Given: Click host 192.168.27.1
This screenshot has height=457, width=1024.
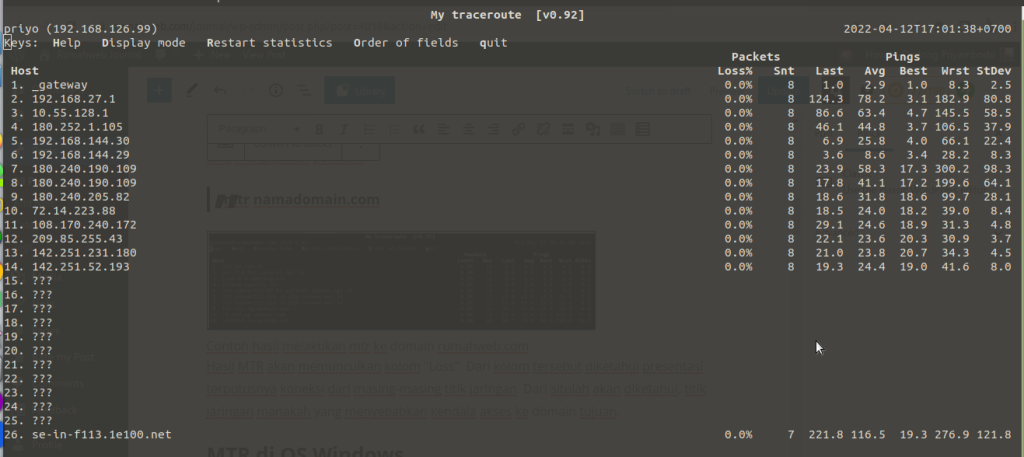Looking at the screenshot, I should pyautogui.click(x=74, y=99).
